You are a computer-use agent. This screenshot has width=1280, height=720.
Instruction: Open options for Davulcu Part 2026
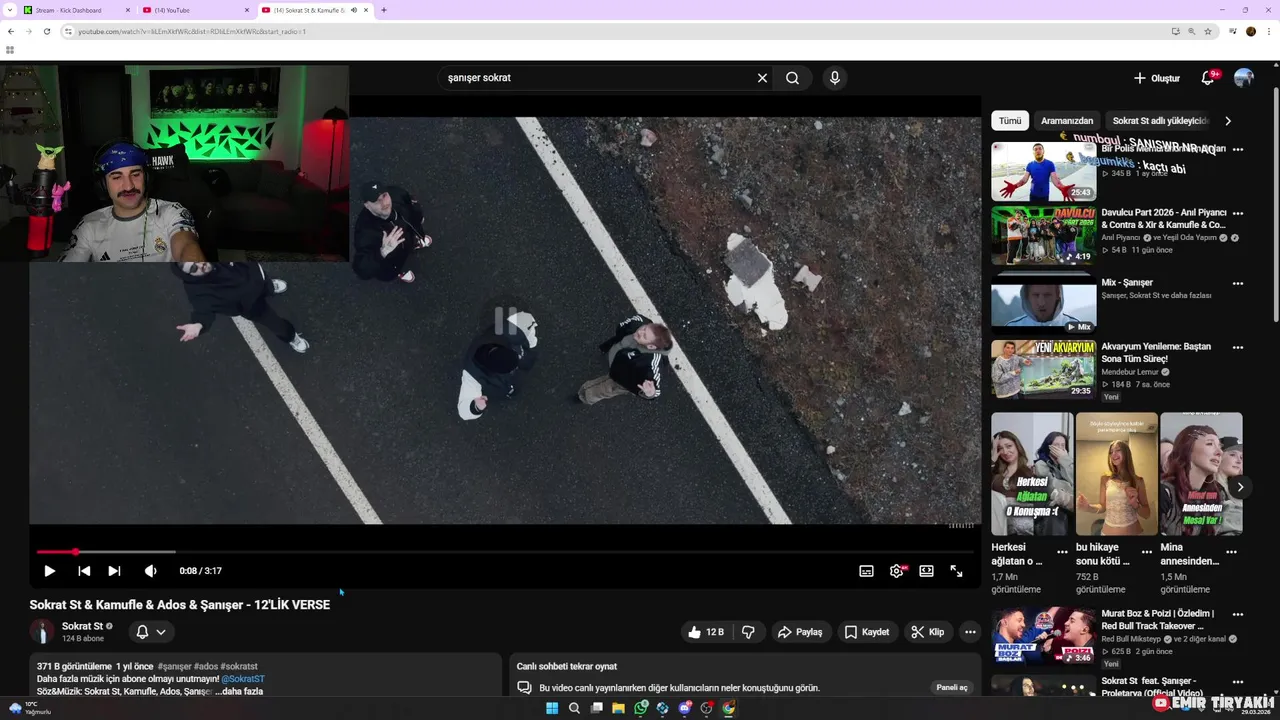1238,214
